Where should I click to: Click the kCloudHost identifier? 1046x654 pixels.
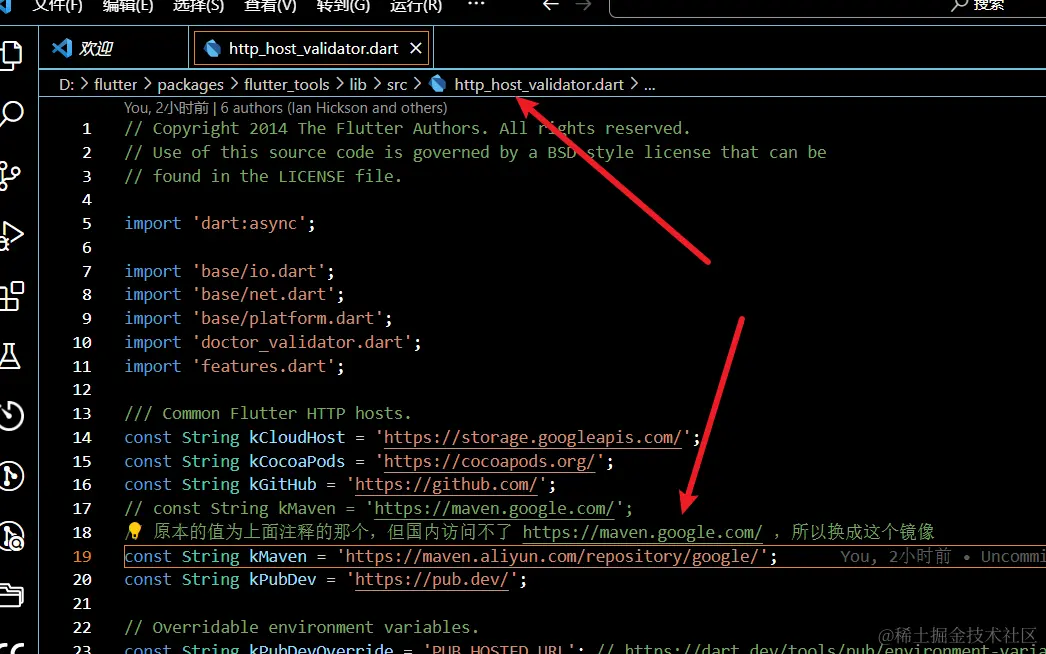point(298,438)
